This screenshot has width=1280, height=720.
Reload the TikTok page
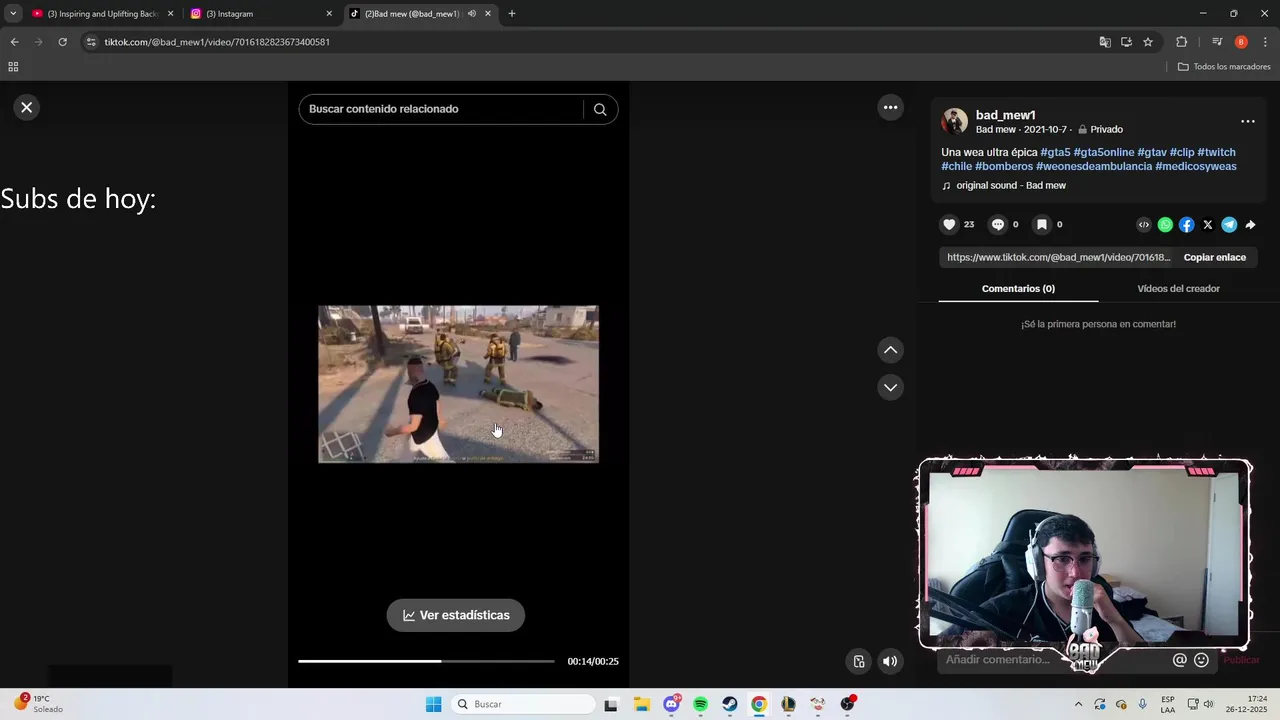[x=62, y=42]
